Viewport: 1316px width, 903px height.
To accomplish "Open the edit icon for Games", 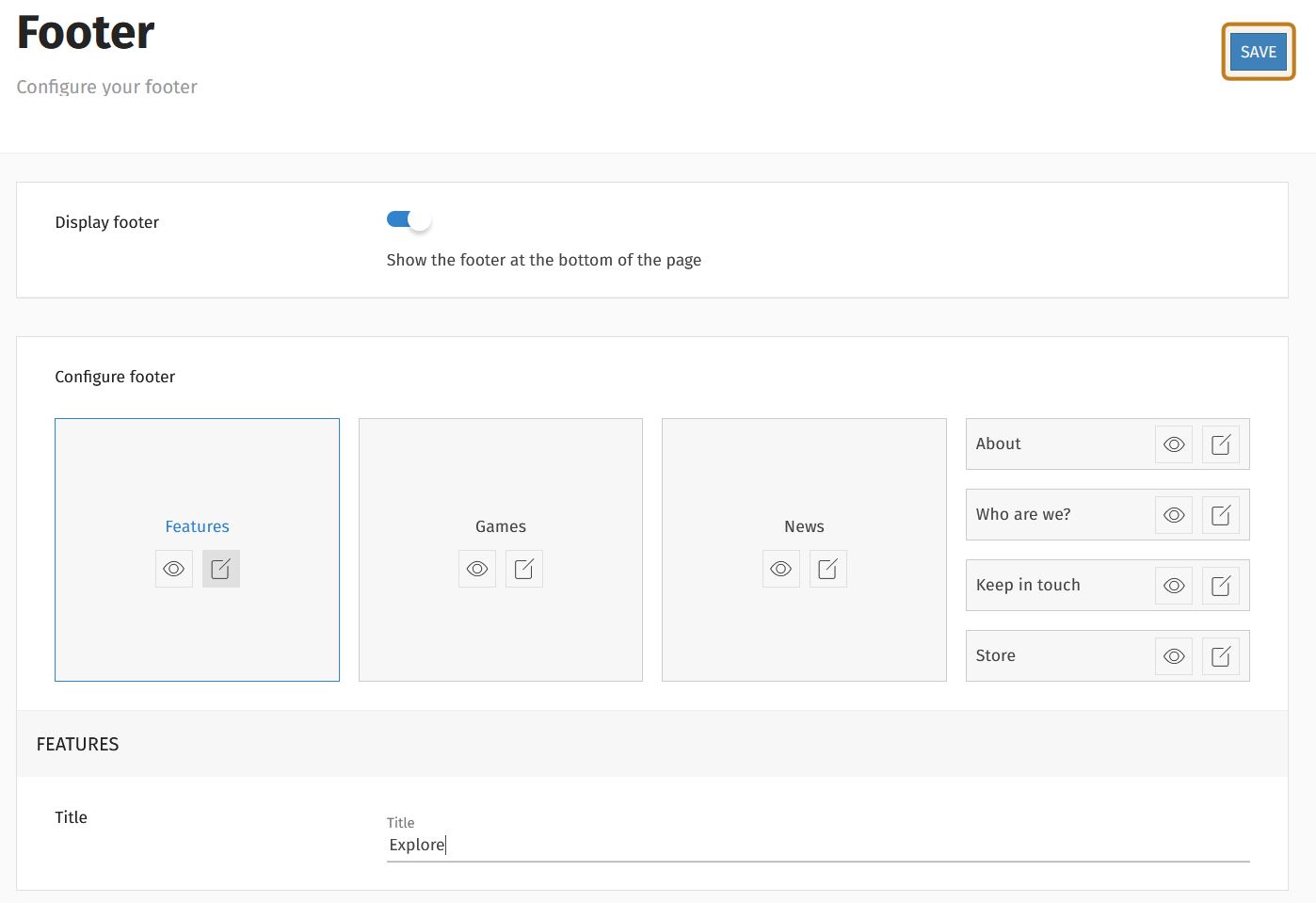I will point(524,569).
